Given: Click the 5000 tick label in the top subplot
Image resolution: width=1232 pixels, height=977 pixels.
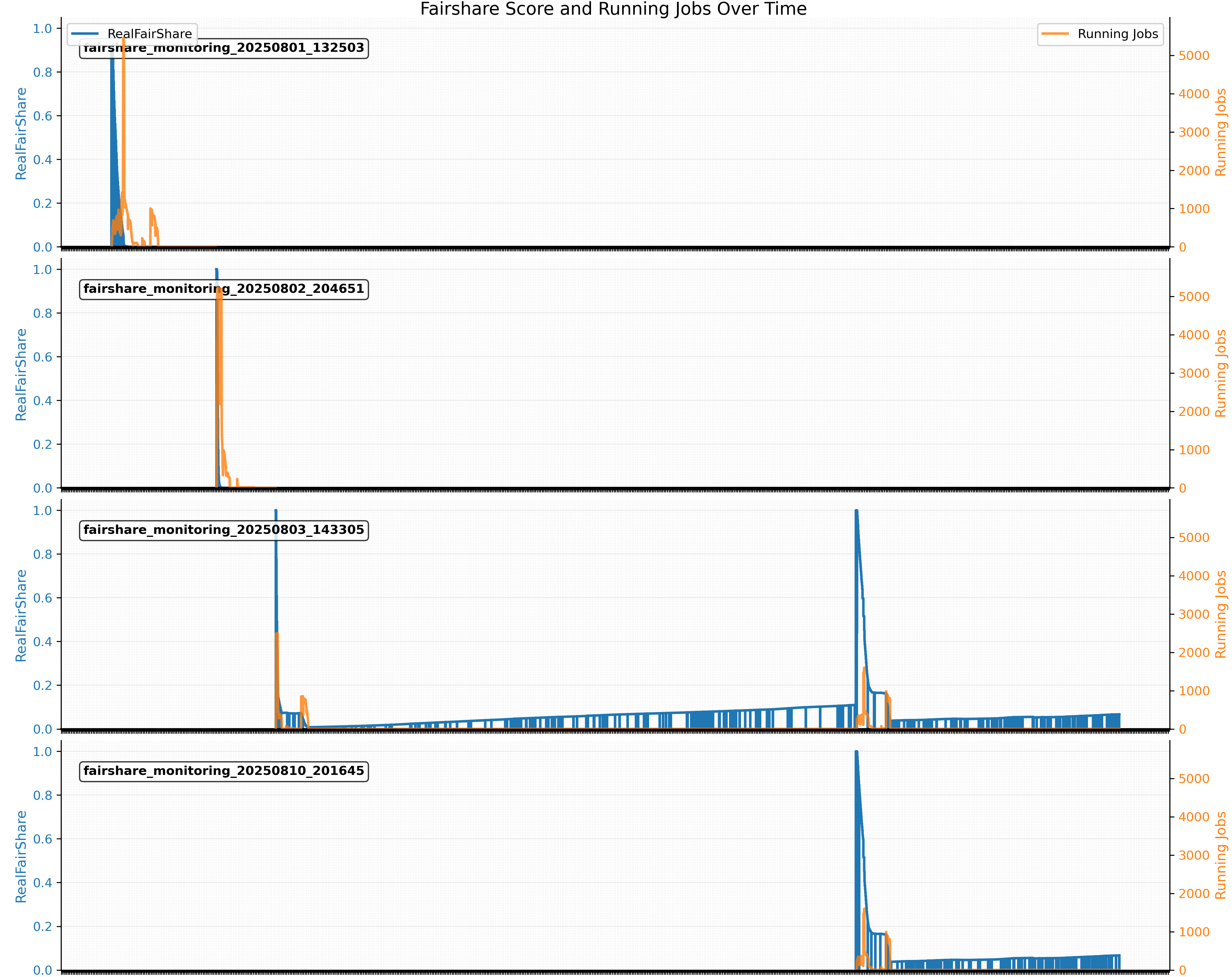Looking at the screenshot, I should click(x=1194, y=56).
